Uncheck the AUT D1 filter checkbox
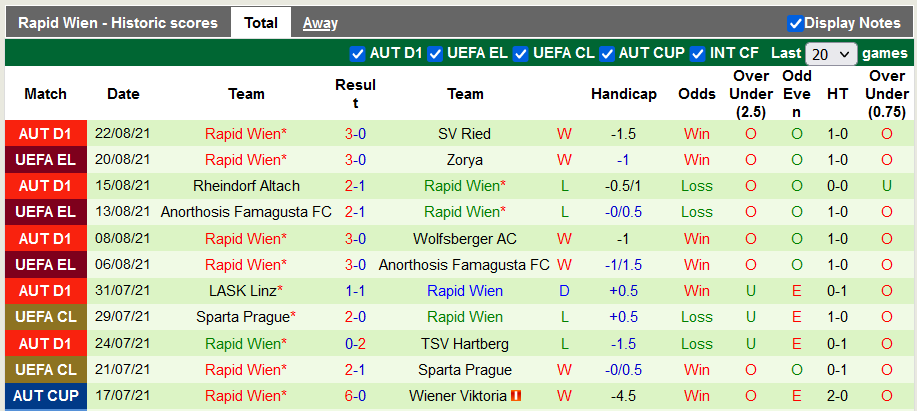This screenshot has width=917, height=411. [357, 54]
